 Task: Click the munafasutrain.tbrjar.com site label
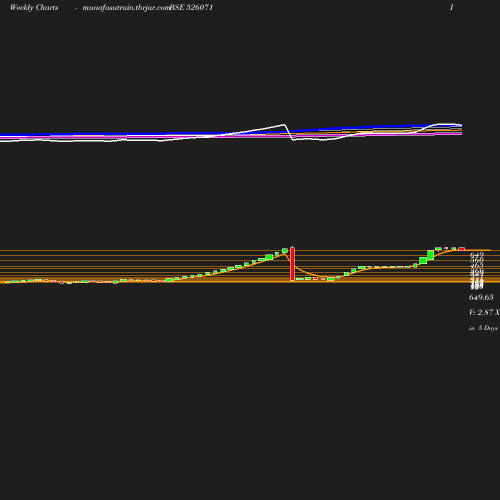tap(126, 8)
